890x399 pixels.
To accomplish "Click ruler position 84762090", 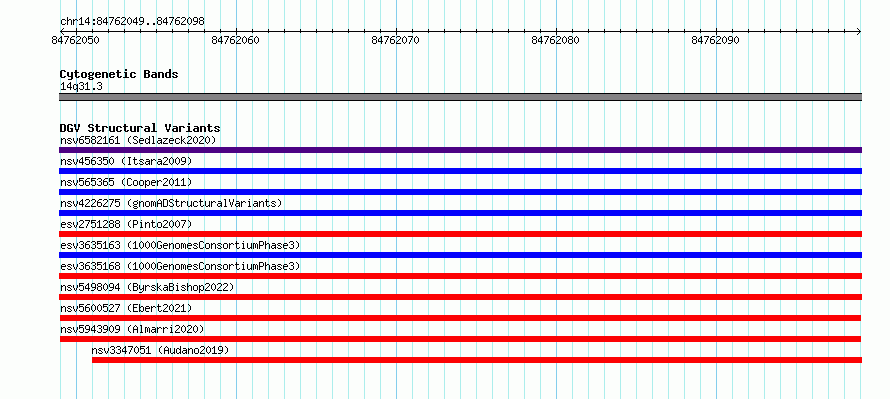I will point(716,40).
